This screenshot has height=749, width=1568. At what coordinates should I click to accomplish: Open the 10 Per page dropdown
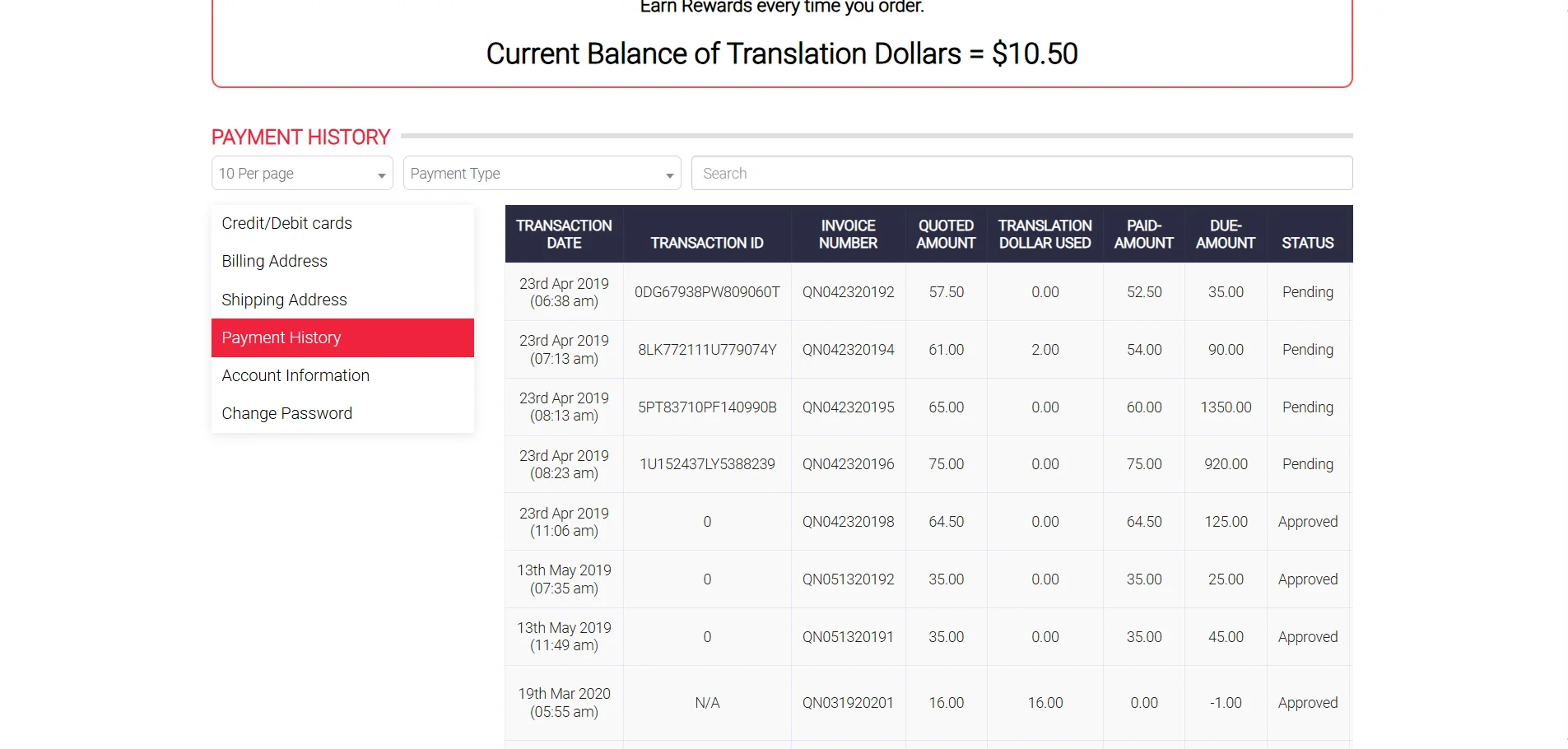pyautogui.click(x=302, y=174)
